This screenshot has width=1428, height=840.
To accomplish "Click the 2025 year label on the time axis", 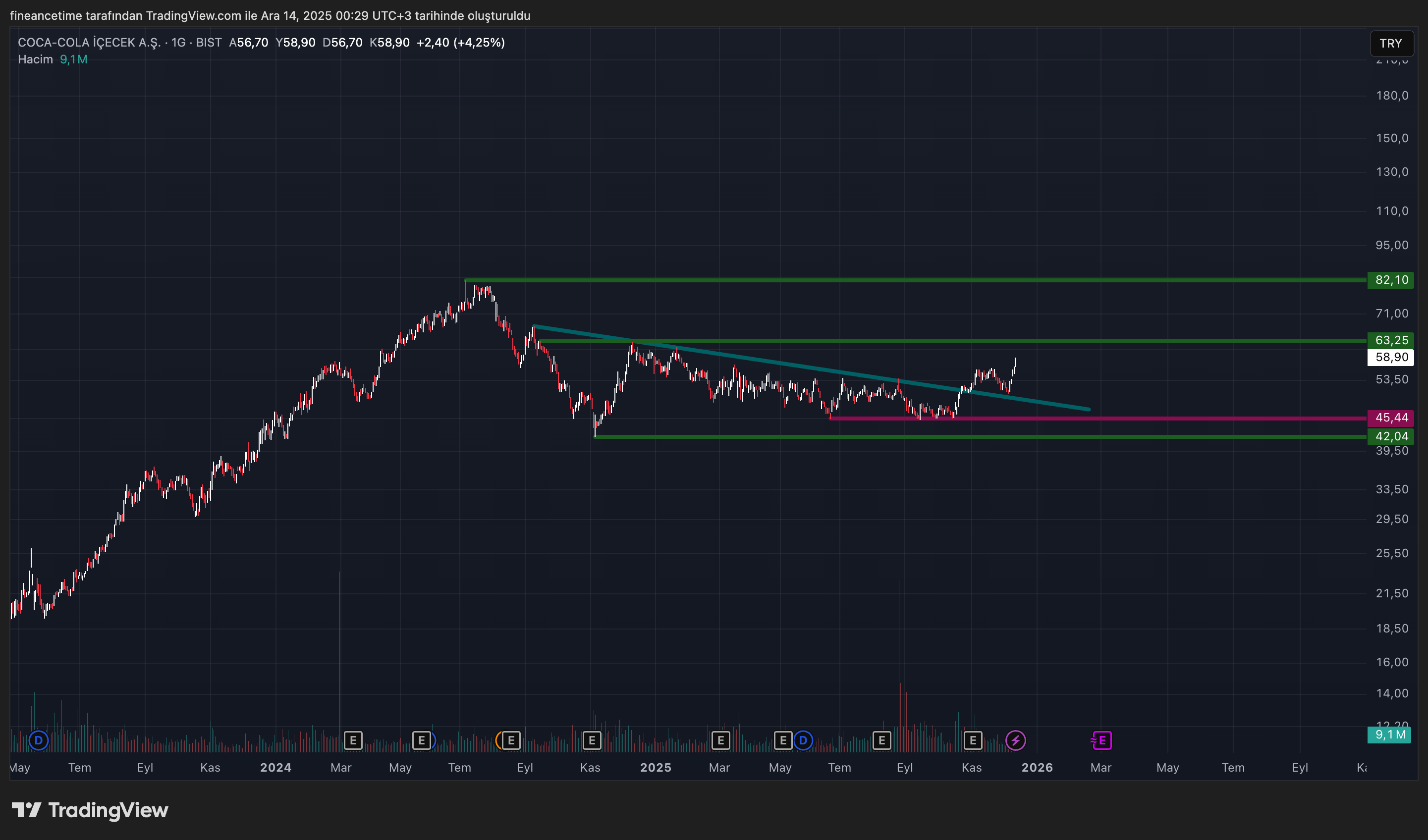I will 655,768.
